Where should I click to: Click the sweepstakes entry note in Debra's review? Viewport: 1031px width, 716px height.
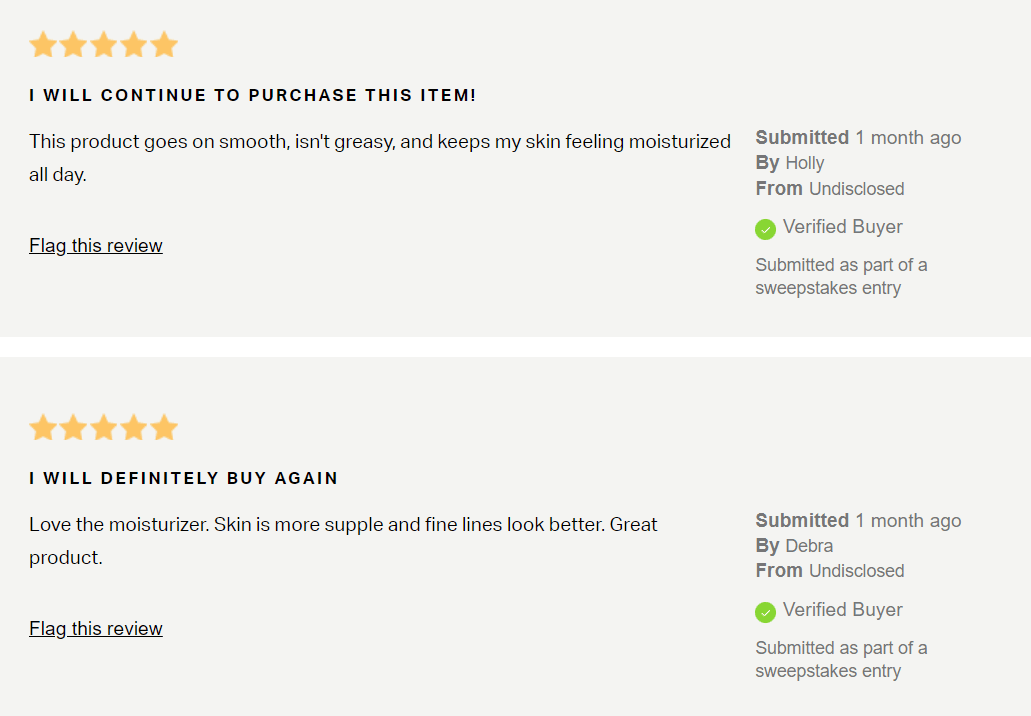[x=841, y=660]
